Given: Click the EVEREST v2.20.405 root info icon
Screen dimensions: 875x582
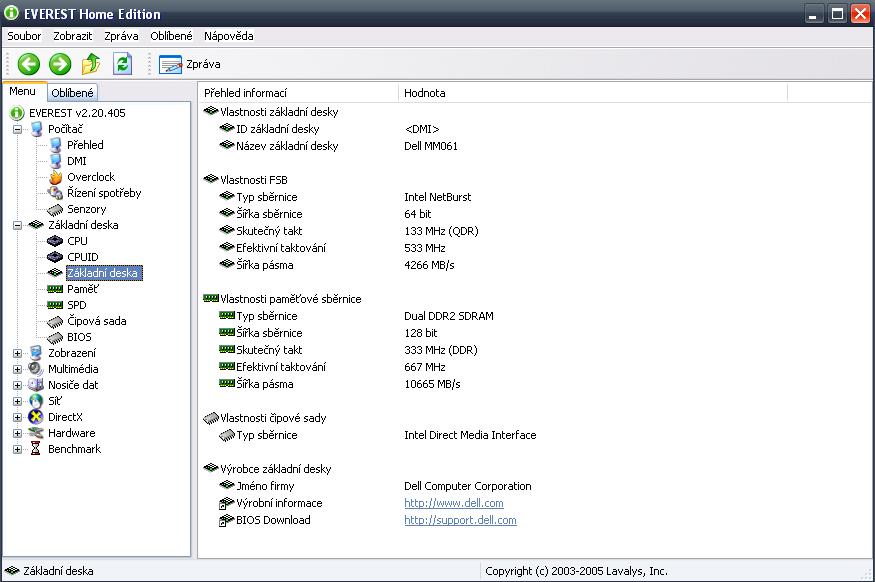Looking at the screenshot, I should coord(17,113).
